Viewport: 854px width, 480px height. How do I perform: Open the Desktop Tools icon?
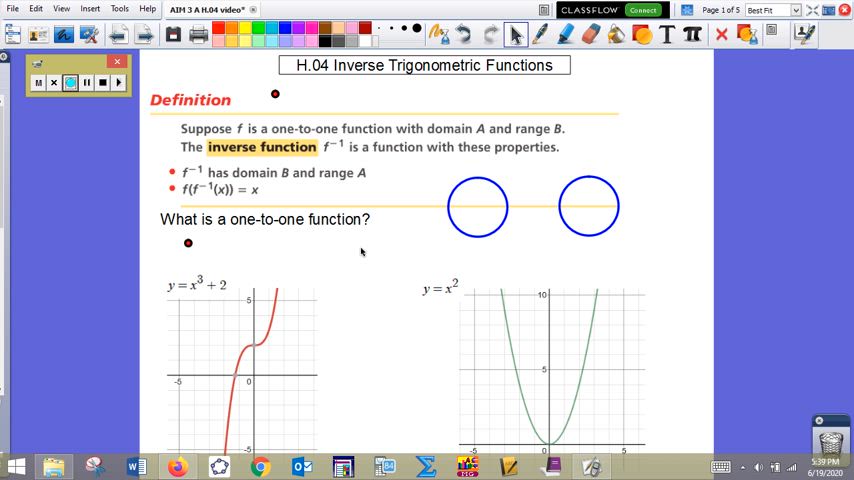tap(89, 34)
